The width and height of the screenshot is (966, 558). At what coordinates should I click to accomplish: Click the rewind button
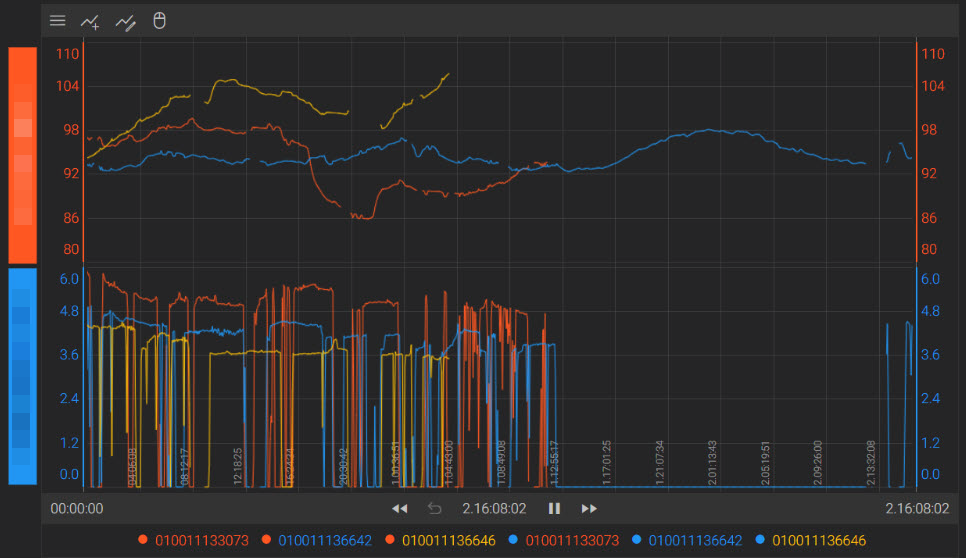pos(400,509)
